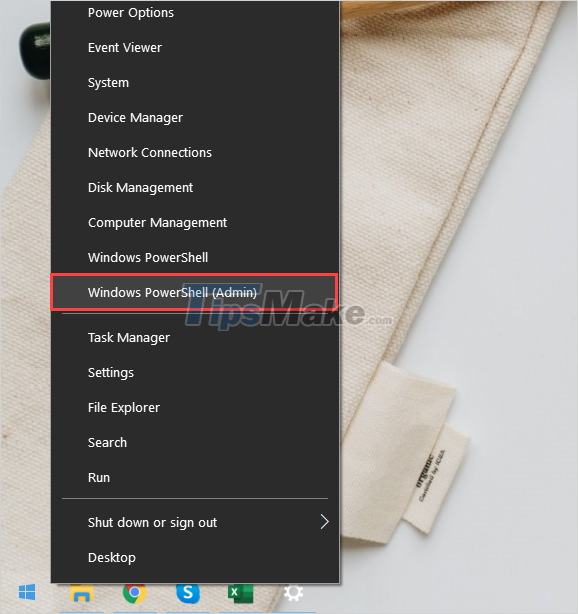This screenshot has height=614, width=578.
Task: Show the Desktop via menu entry
Action: 195,557
